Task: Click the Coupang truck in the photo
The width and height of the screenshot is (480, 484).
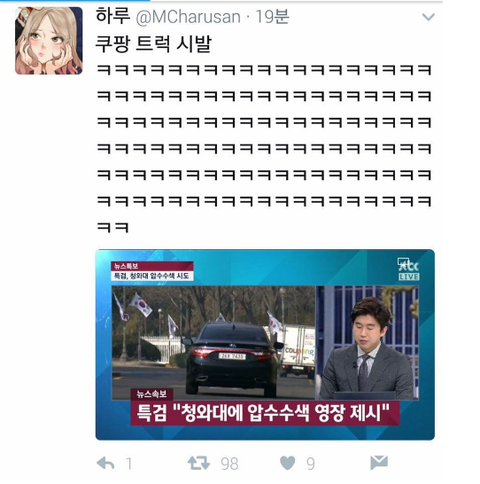Action: [298, 352]
